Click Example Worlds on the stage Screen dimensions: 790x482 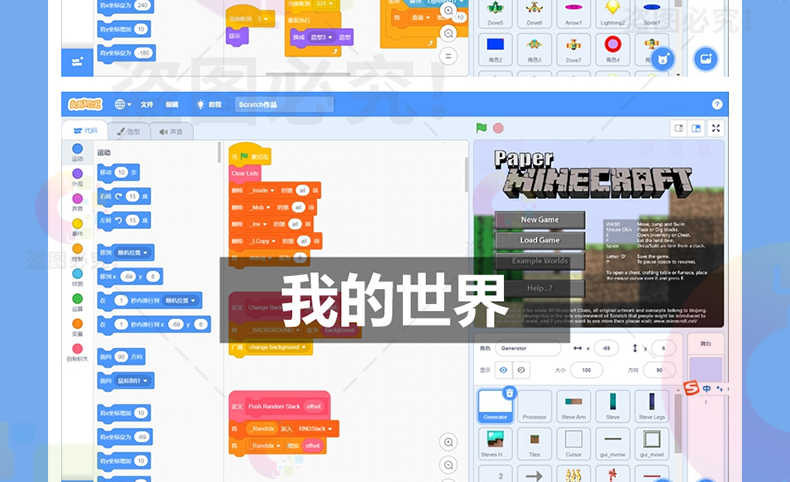(x=540, y=261)
